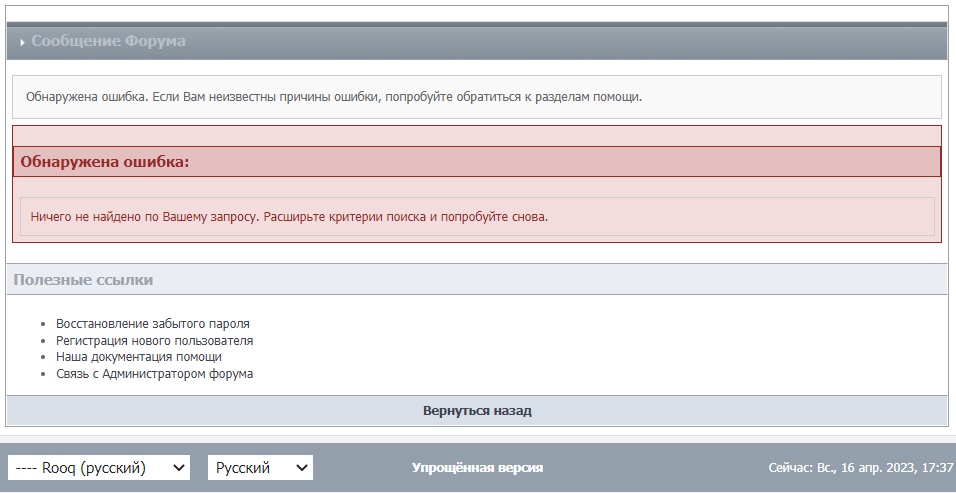The height and width of the screenshot is (493, 956).
Task: Click the red Обнаружена ошибка: heading
Action: coord(105,162)
